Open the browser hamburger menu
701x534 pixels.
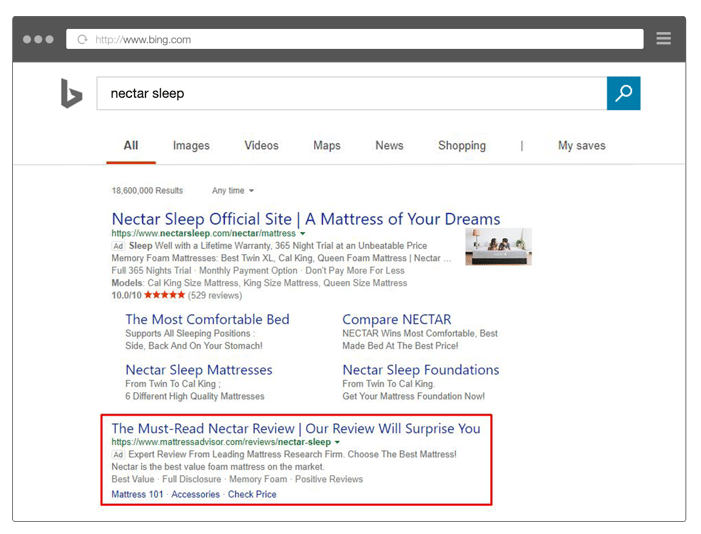[663, 38]
